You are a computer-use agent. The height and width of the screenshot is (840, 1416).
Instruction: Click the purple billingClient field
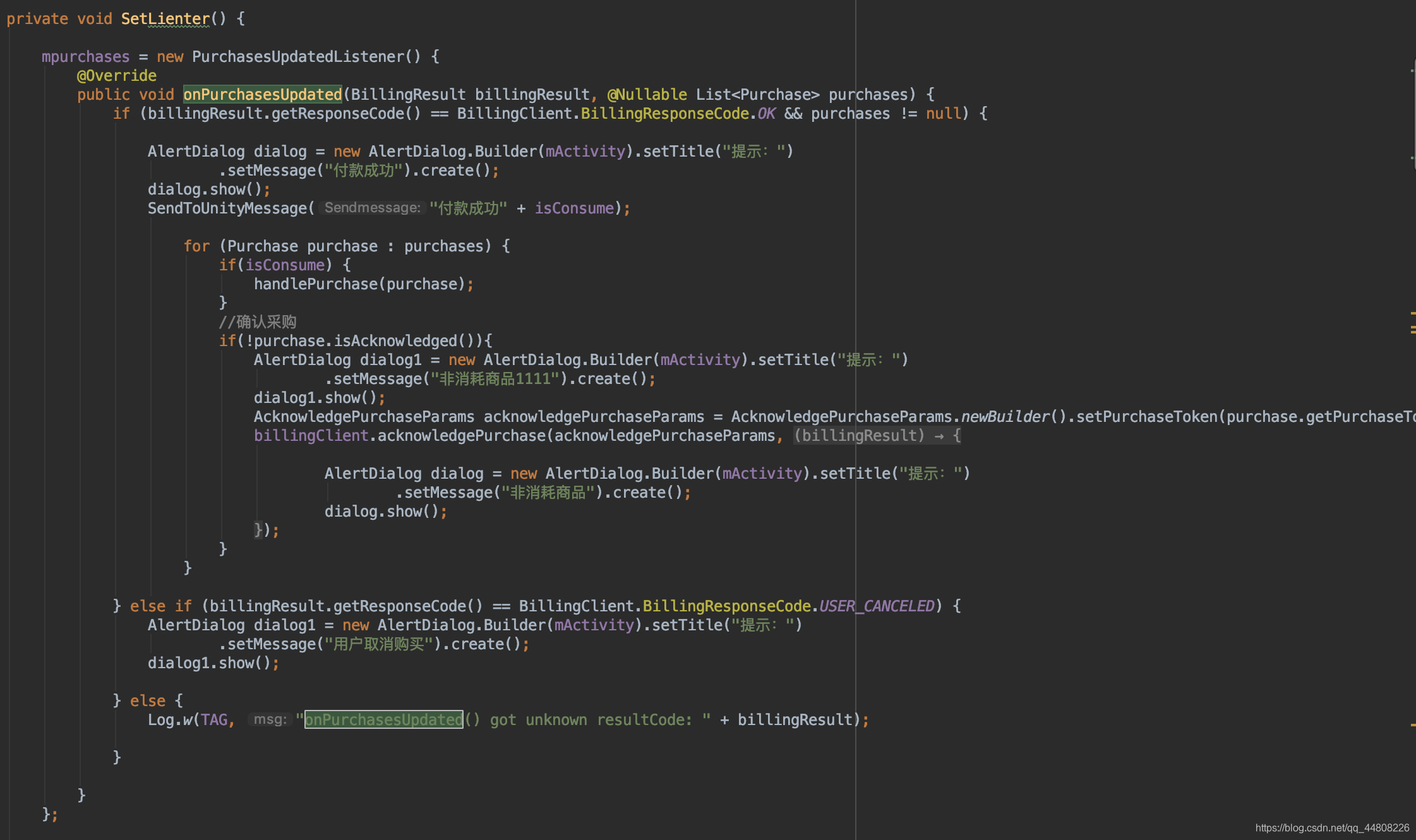pyautogui.click(x=311, y=436)
